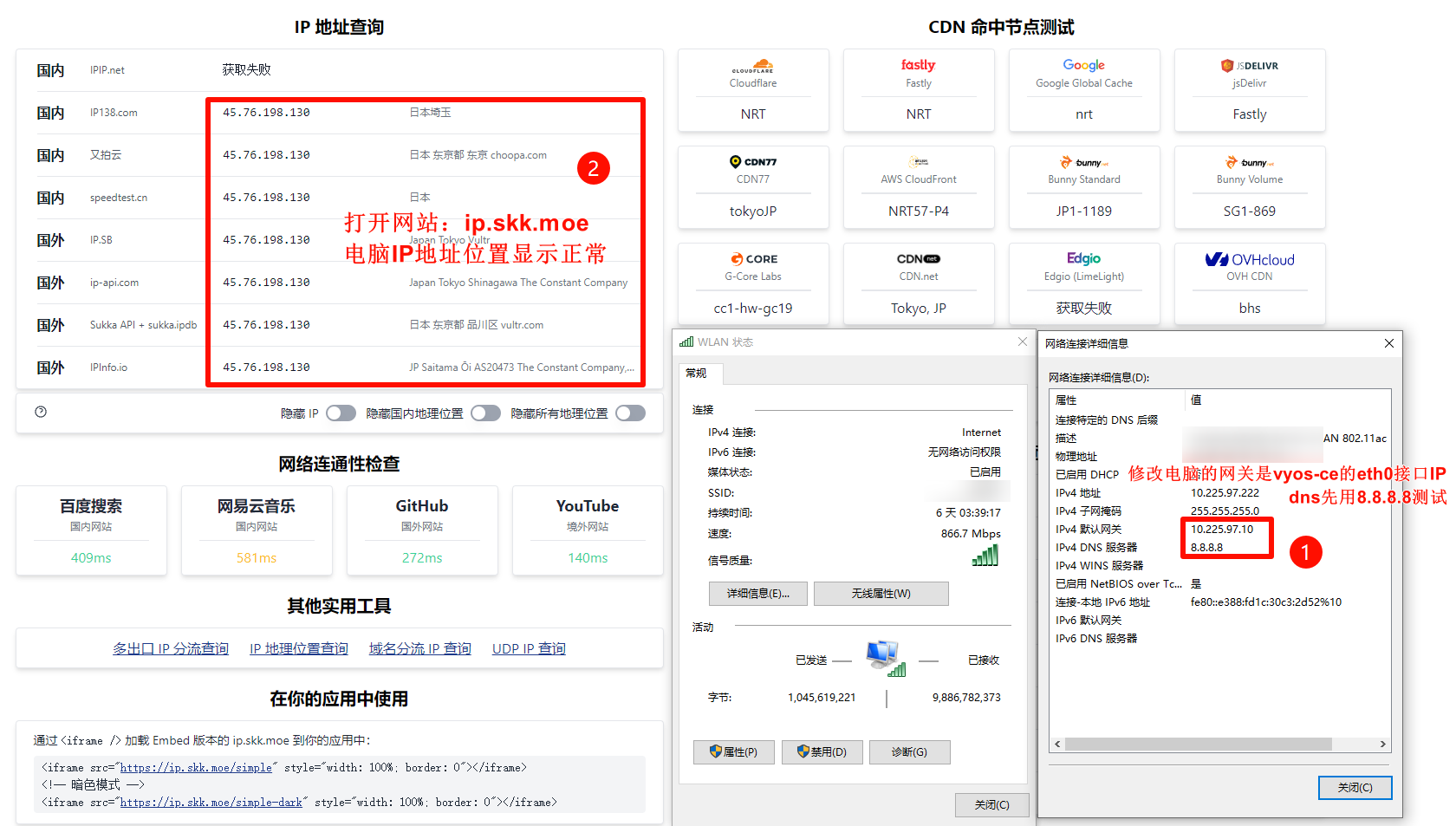This screenshot has width=1456, height=826.
Task: Toggle hide domestic geolocation switch
Action: click(x=485, y=413)
